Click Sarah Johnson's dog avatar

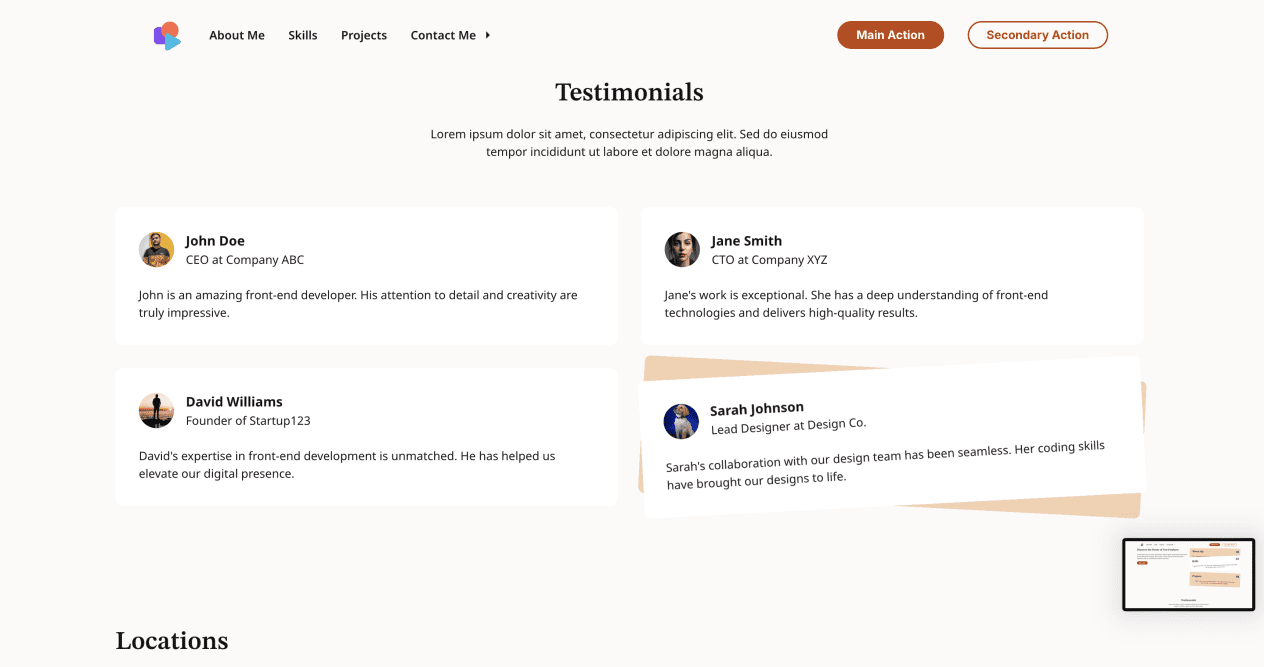[x=681, y=421]
